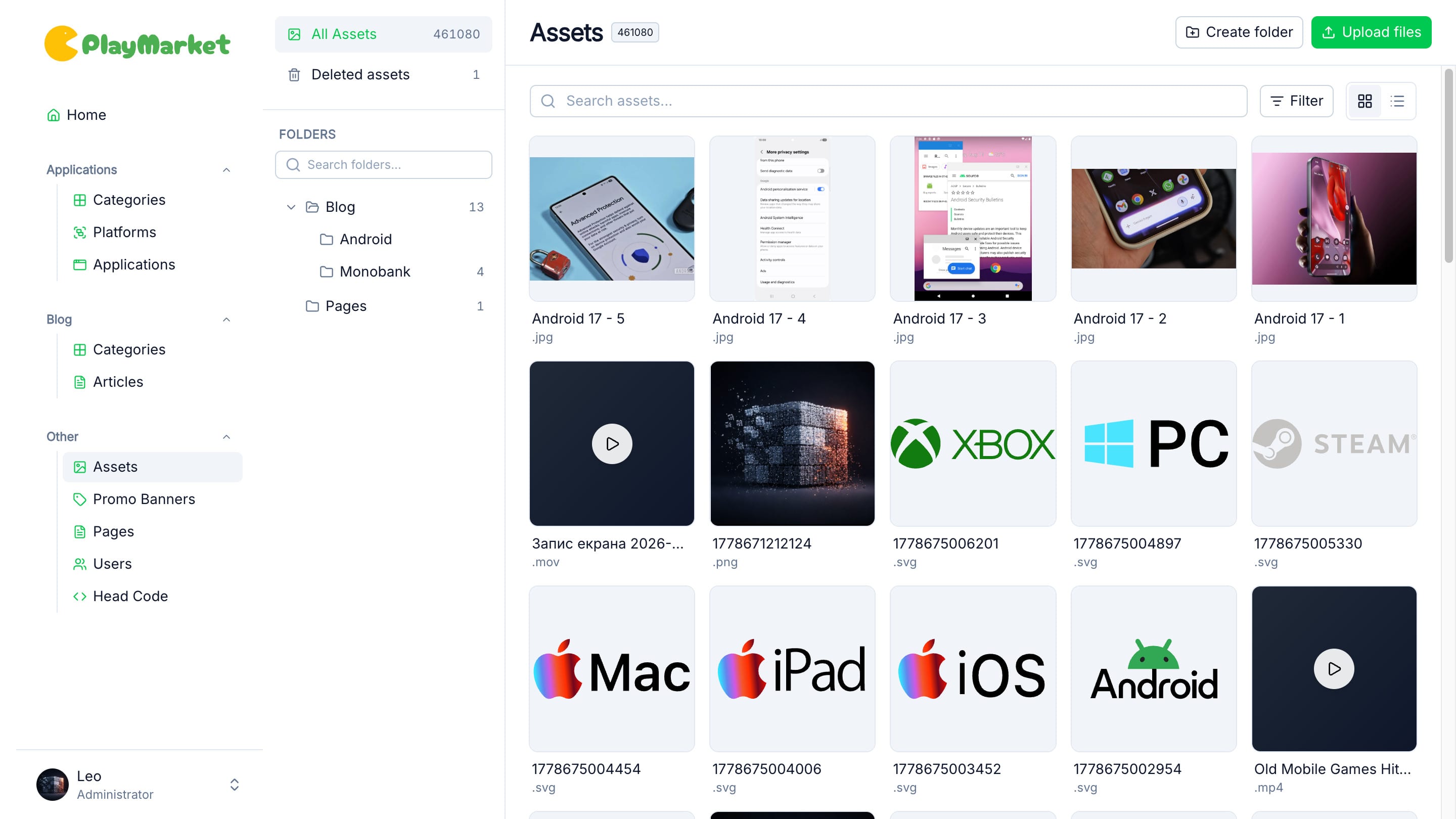Image resolution: width=1456 pixels, height=819 pixels.
Task: Open the STEAM logo asset
Action: 1334,444
